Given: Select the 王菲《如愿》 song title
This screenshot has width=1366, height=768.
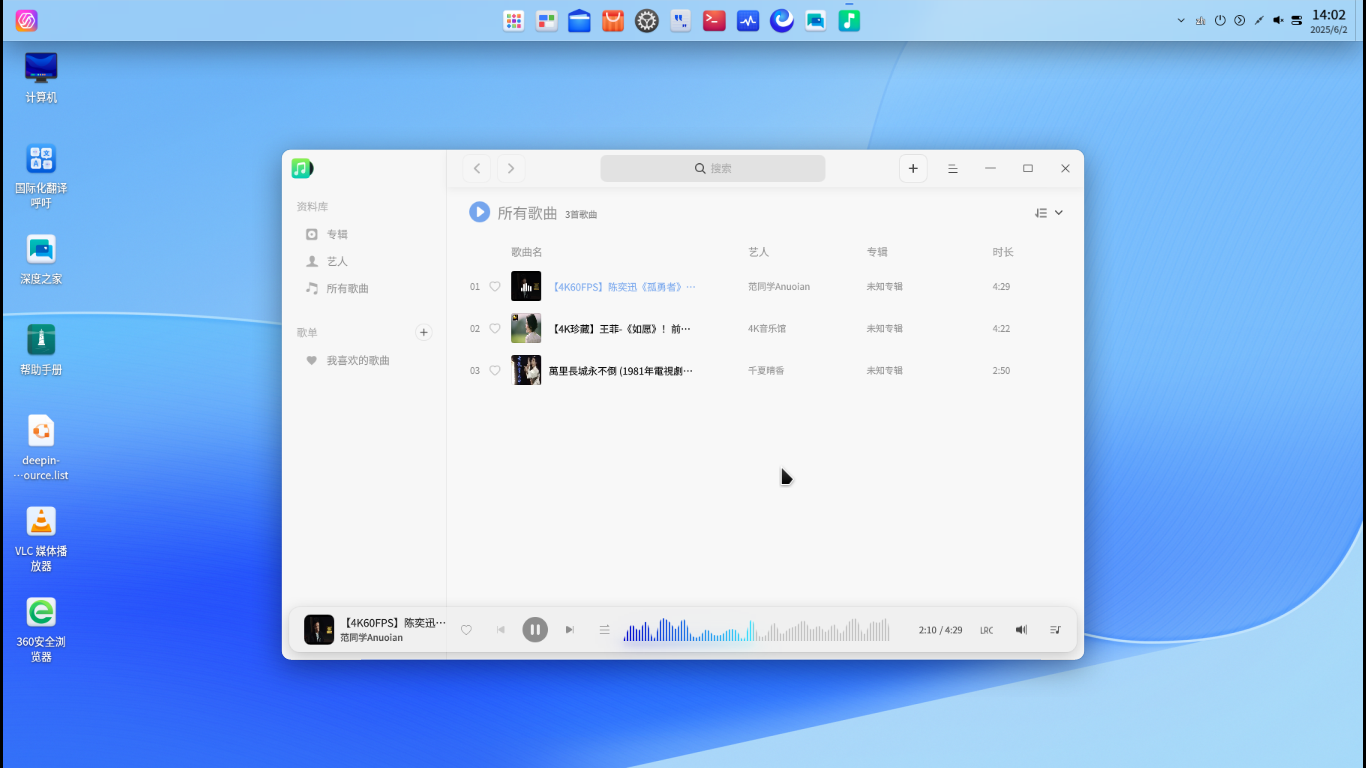Looking at the screenshot, I should point(620,329).
